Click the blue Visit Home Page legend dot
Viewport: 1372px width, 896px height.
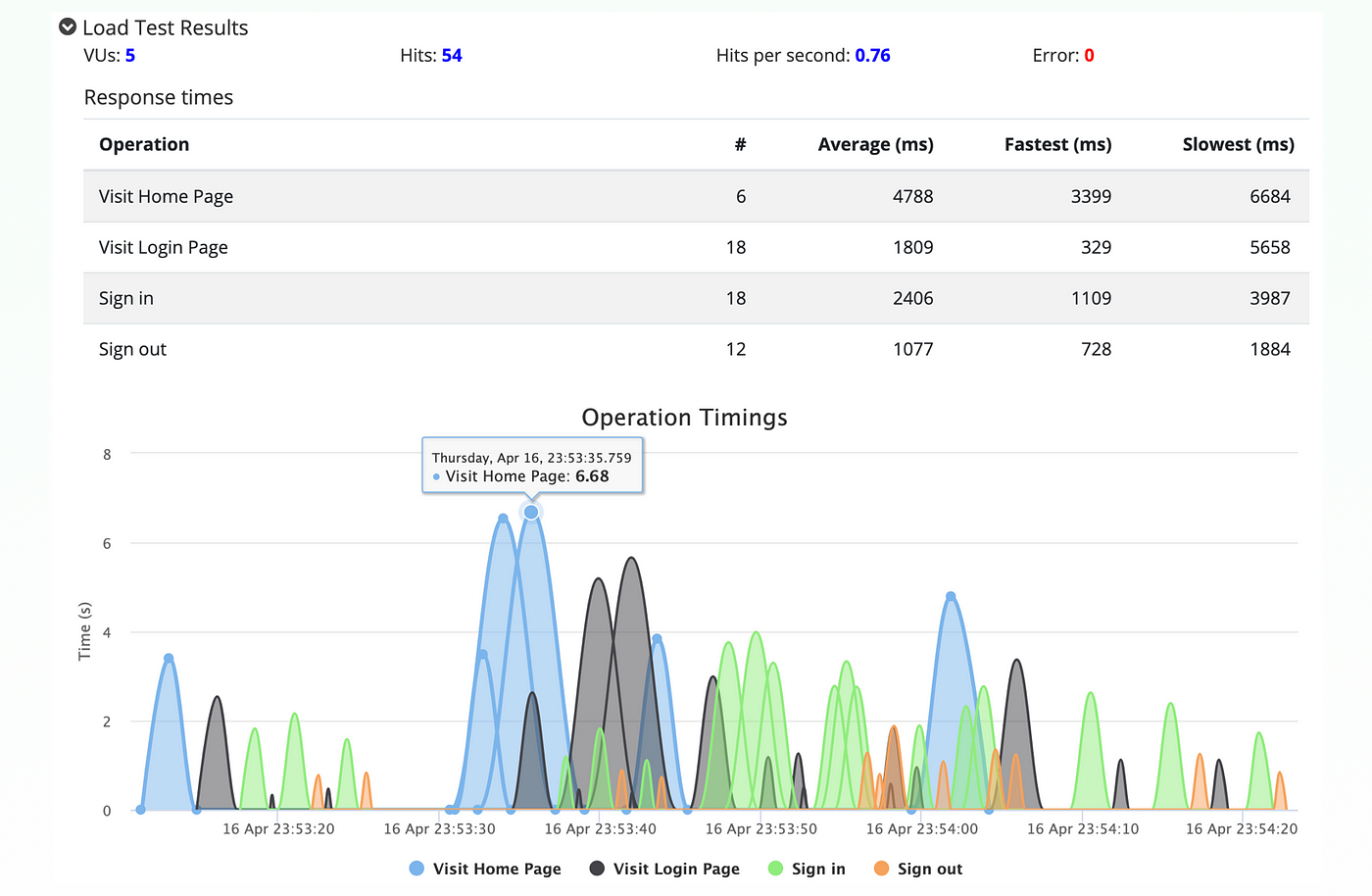[416, 869]
